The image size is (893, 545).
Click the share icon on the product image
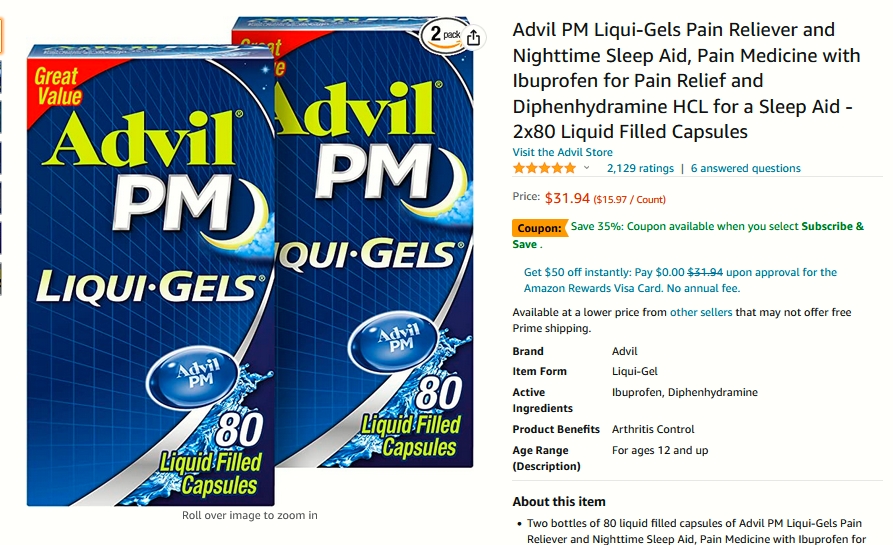click(x=473, y=38)
